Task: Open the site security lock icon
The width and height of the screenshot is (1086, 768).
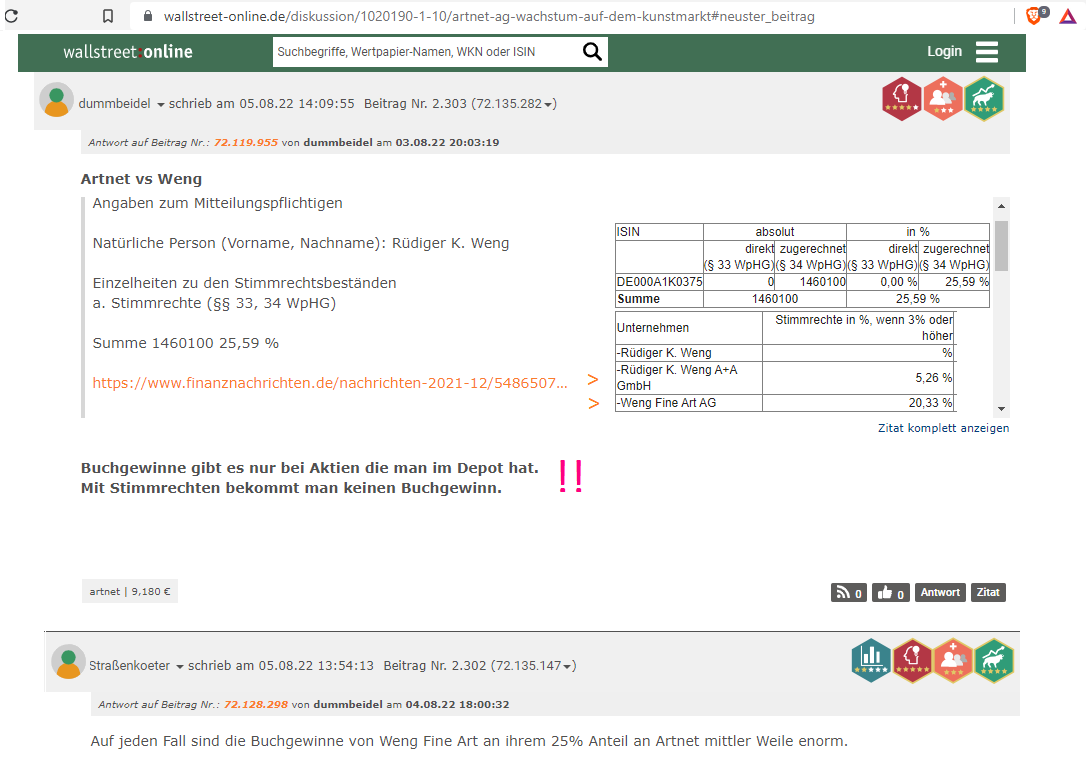Action: [148, 16]
